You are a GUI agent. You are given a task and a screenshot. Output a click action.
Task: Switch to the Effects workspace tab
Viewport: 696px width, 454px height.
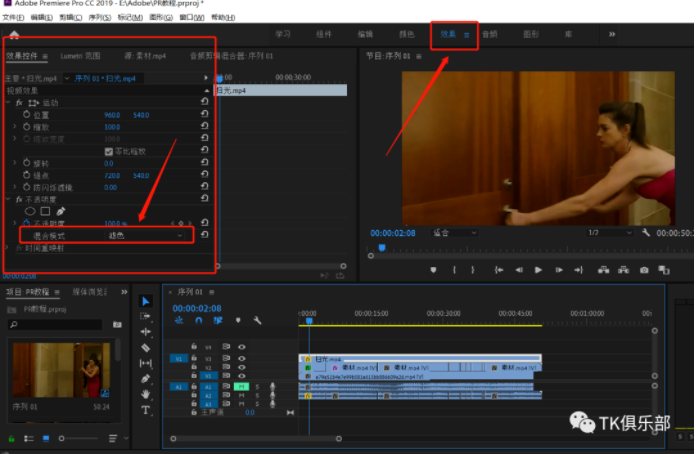448,34
